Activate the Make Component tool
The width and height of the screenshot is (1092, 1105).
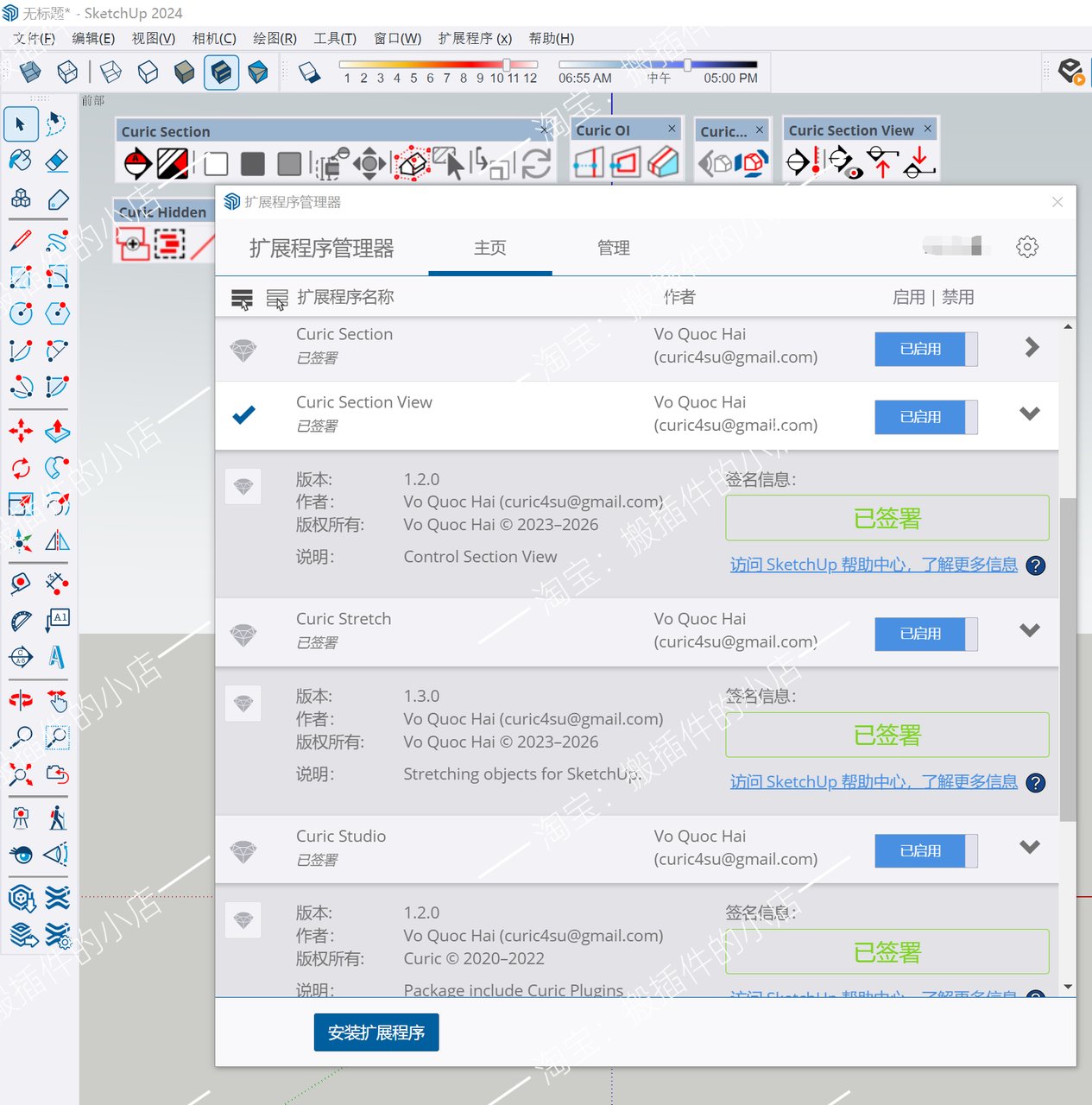21,199
